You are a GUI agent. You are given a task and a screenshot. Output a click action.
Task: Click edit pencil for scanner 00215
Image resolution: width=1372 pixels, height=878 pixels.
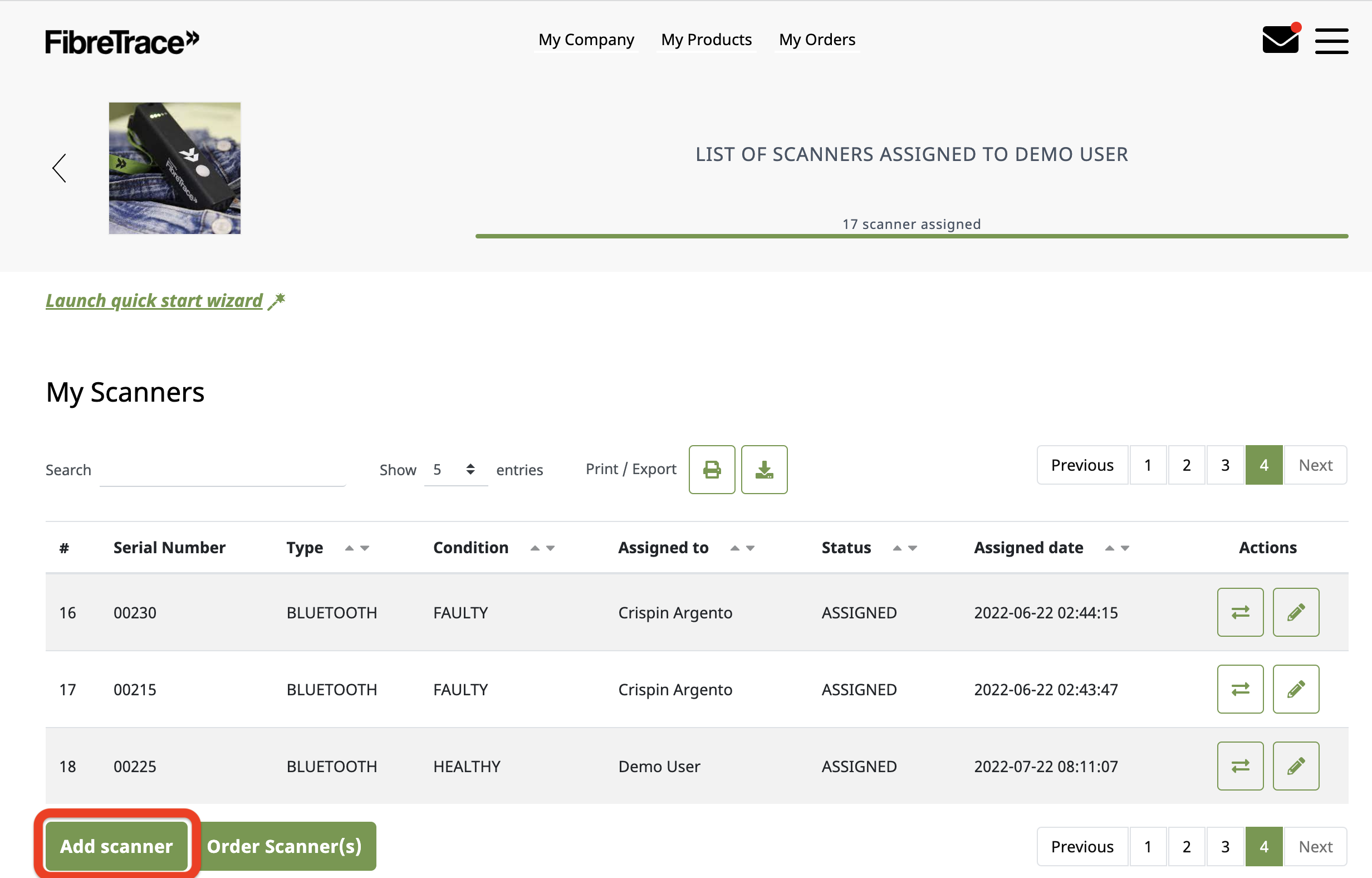click(1296, 689)
